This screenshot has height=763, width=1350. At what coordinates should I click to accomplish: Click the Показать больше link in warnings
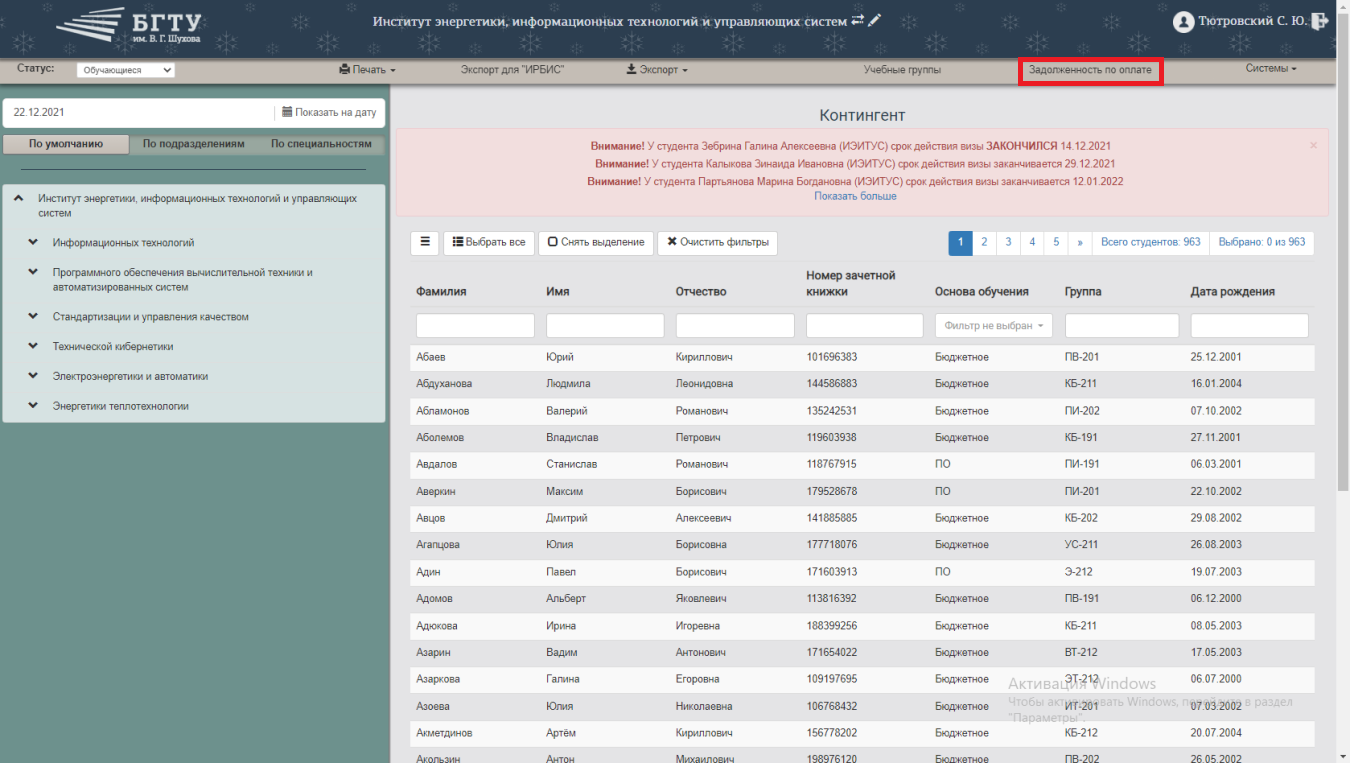pos(855,196)
